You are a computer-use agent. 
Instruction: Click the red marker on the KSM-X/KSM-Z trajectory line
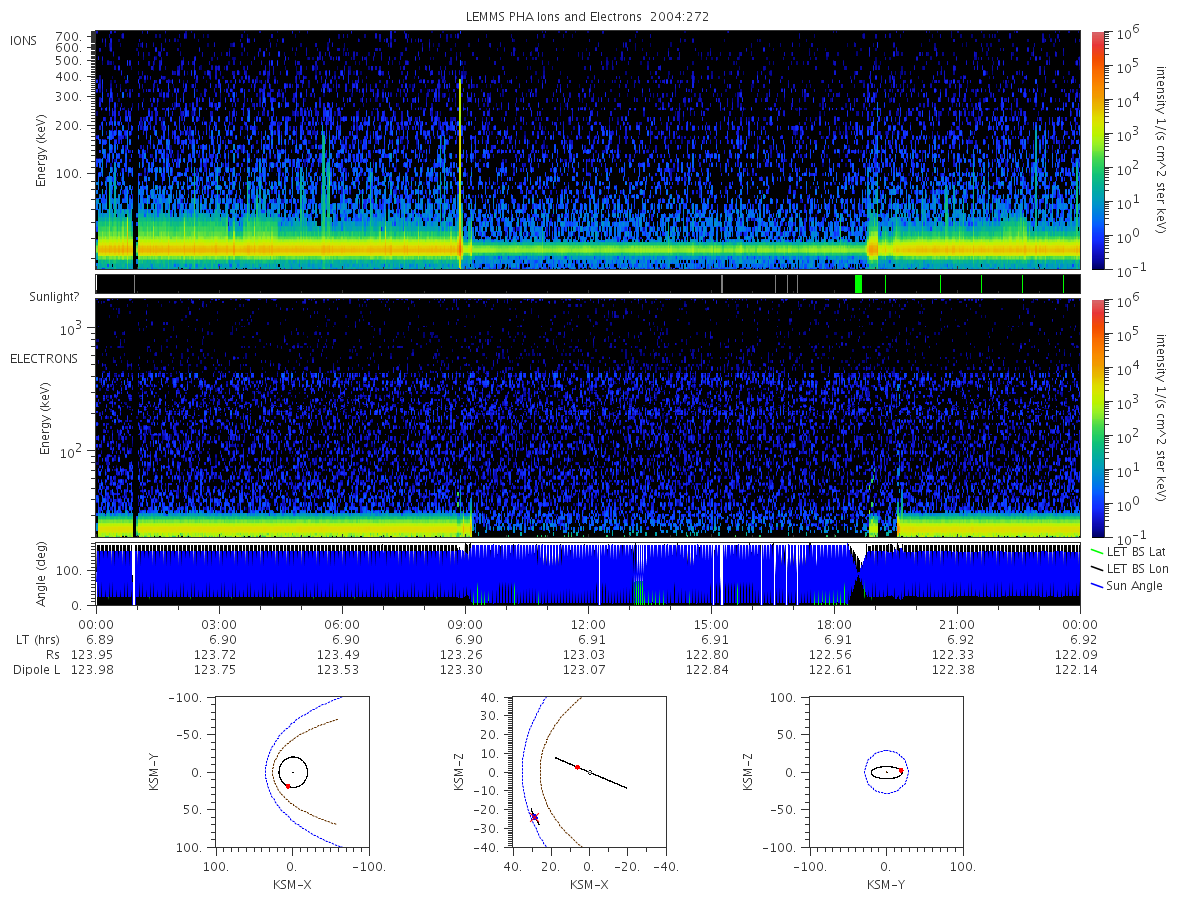pyautogui.click(x=577, y=767)
